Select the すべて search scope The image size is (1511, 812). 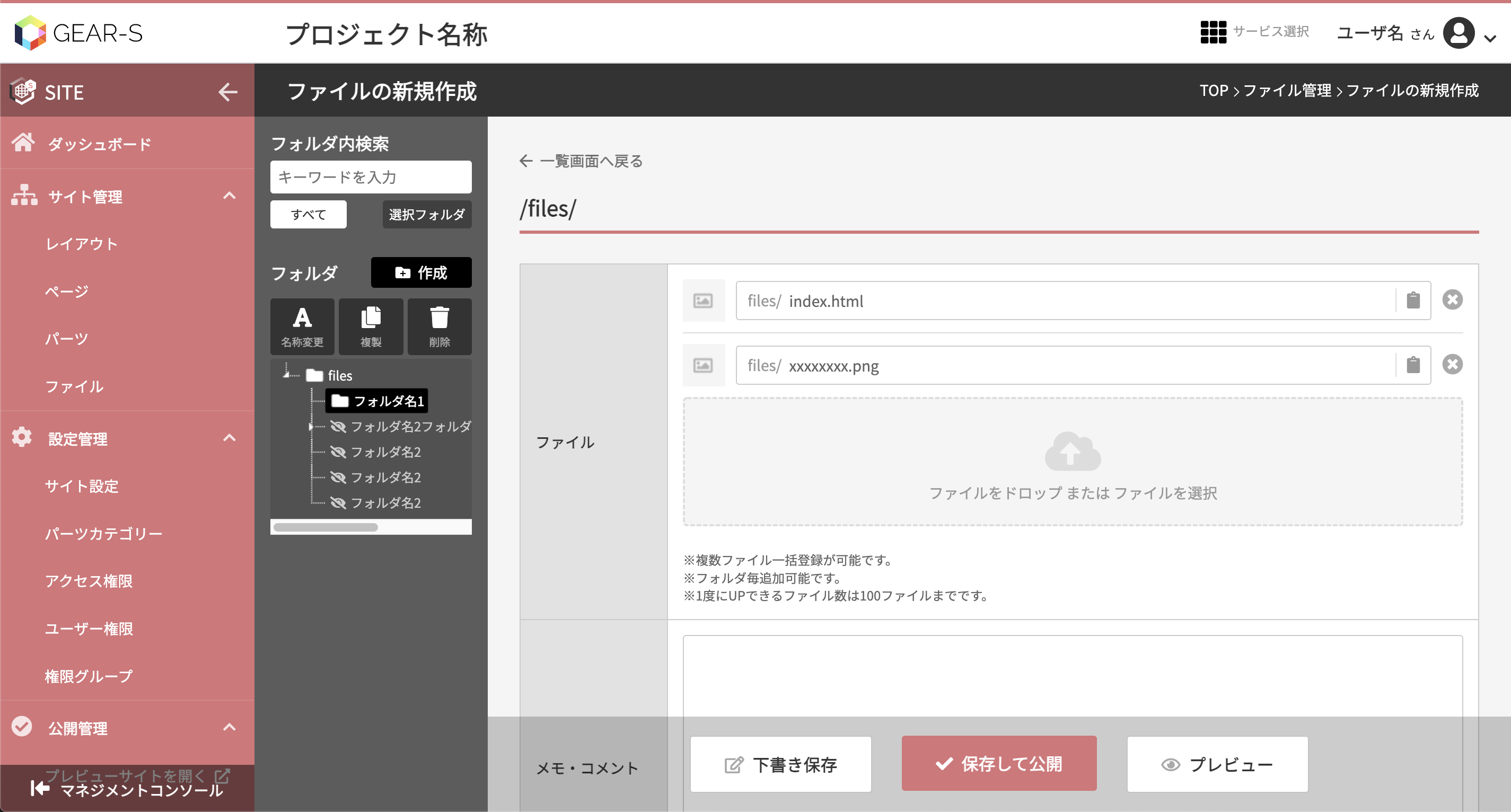click(x=309, y=215)
